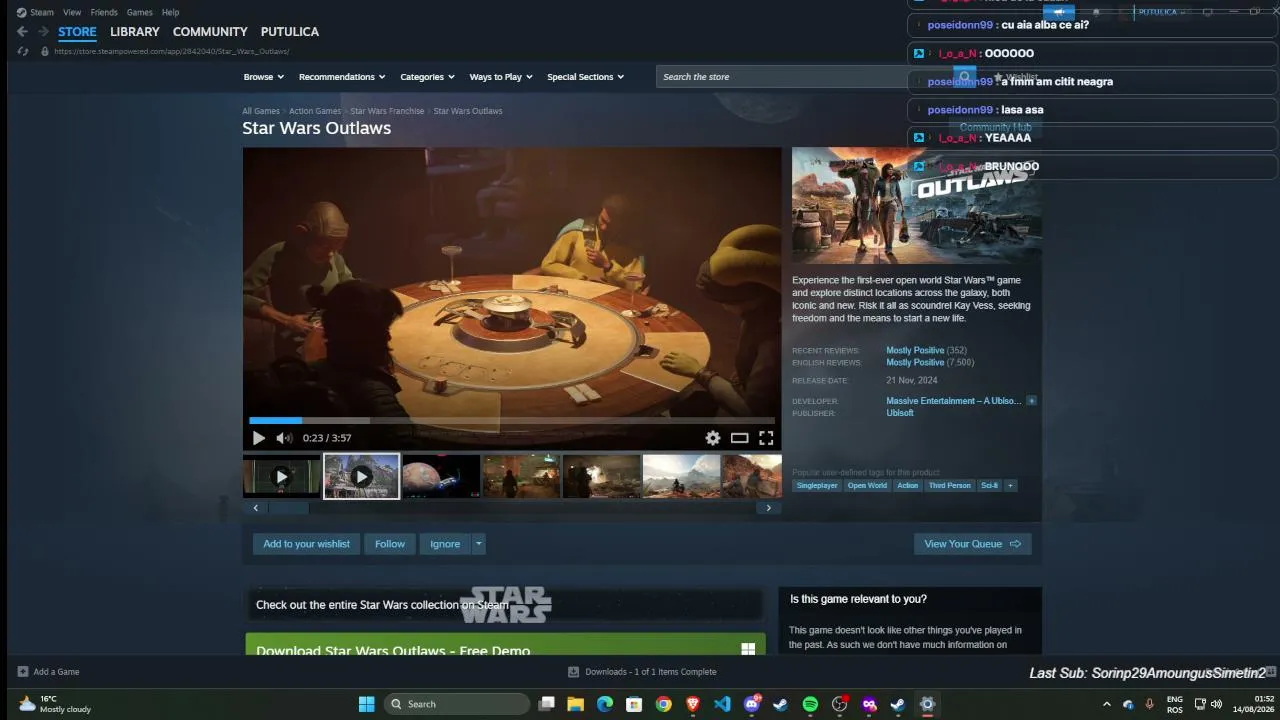The image size is (1280, 720).
Task: Open Visual Studio Code from the taskbar
Action: coord(722,704)
